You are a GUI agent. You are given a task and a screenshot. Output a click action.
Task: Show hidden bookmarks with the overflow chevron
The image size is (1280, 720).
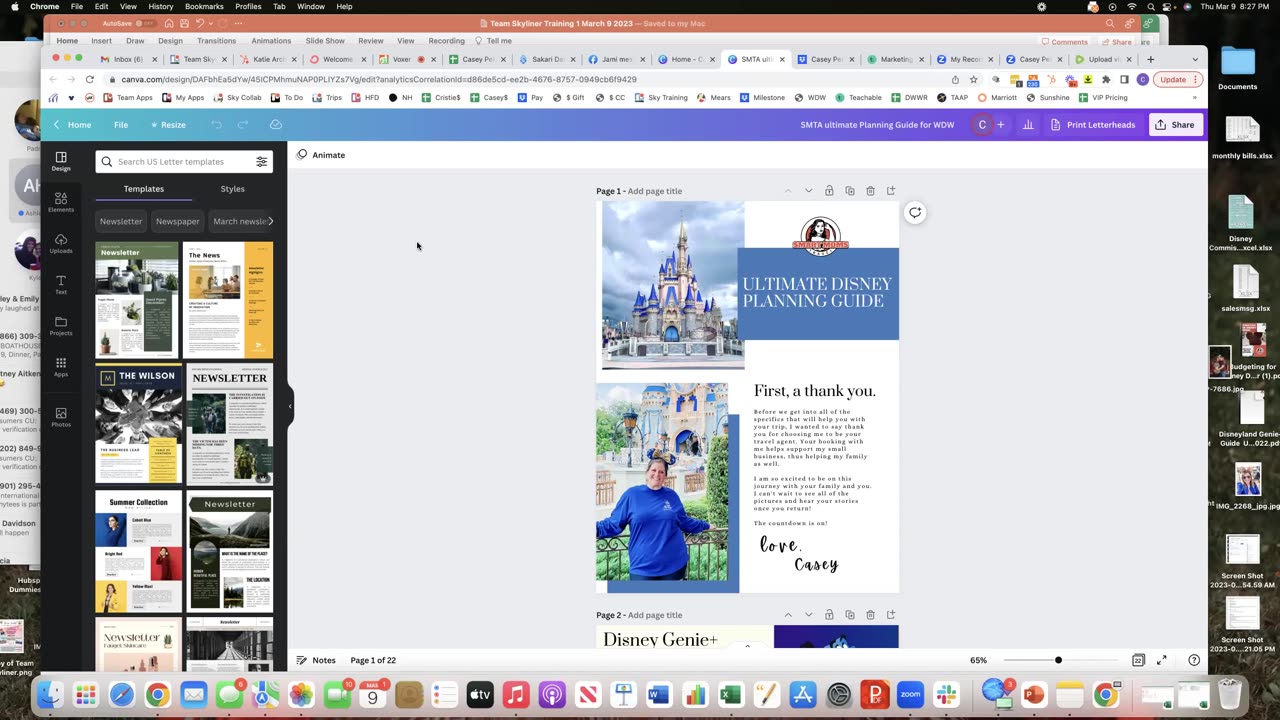pos(1194,97)
